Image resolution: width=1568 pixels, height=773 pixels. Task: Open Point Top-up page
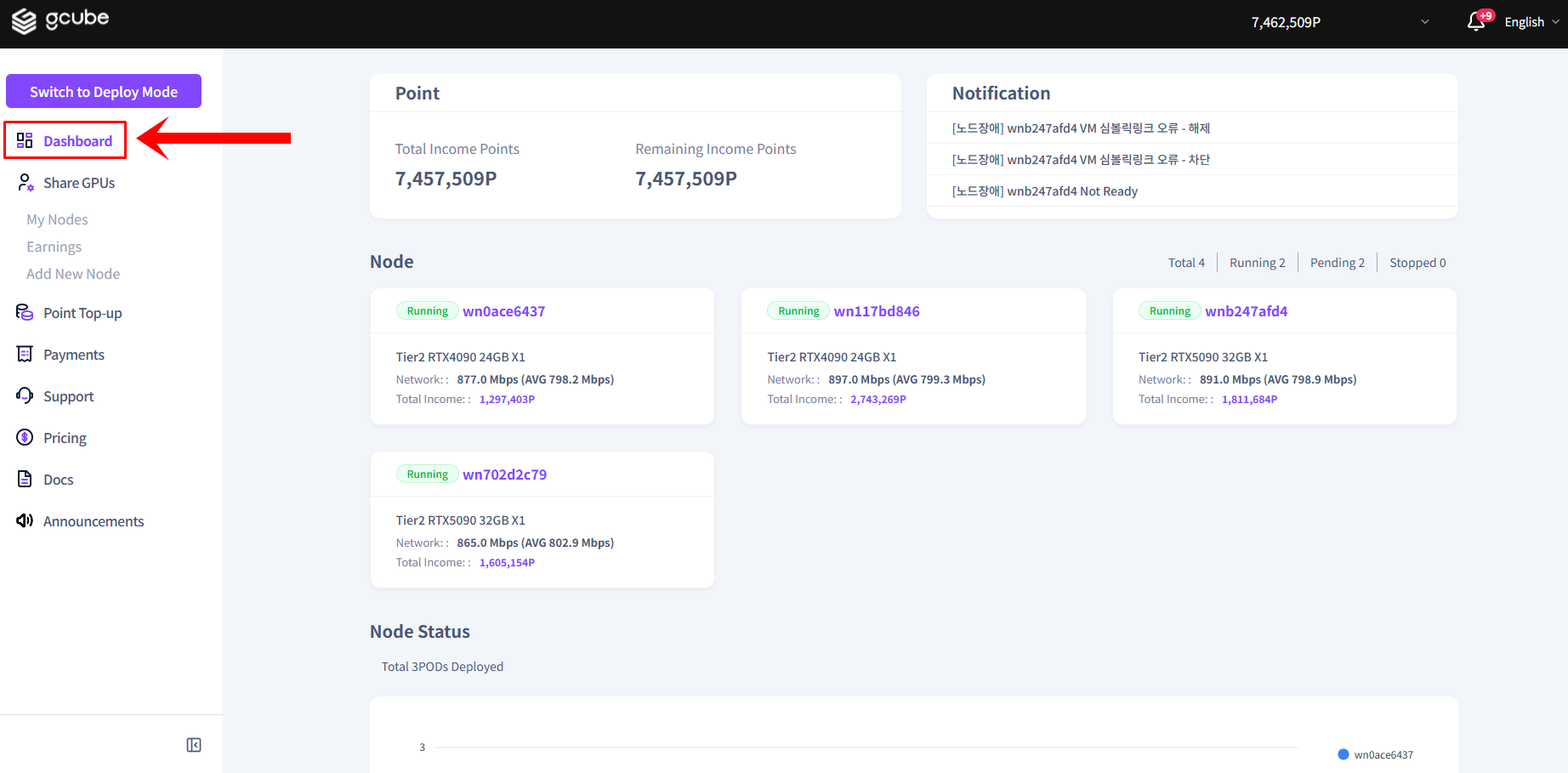[x=82, y=313]
